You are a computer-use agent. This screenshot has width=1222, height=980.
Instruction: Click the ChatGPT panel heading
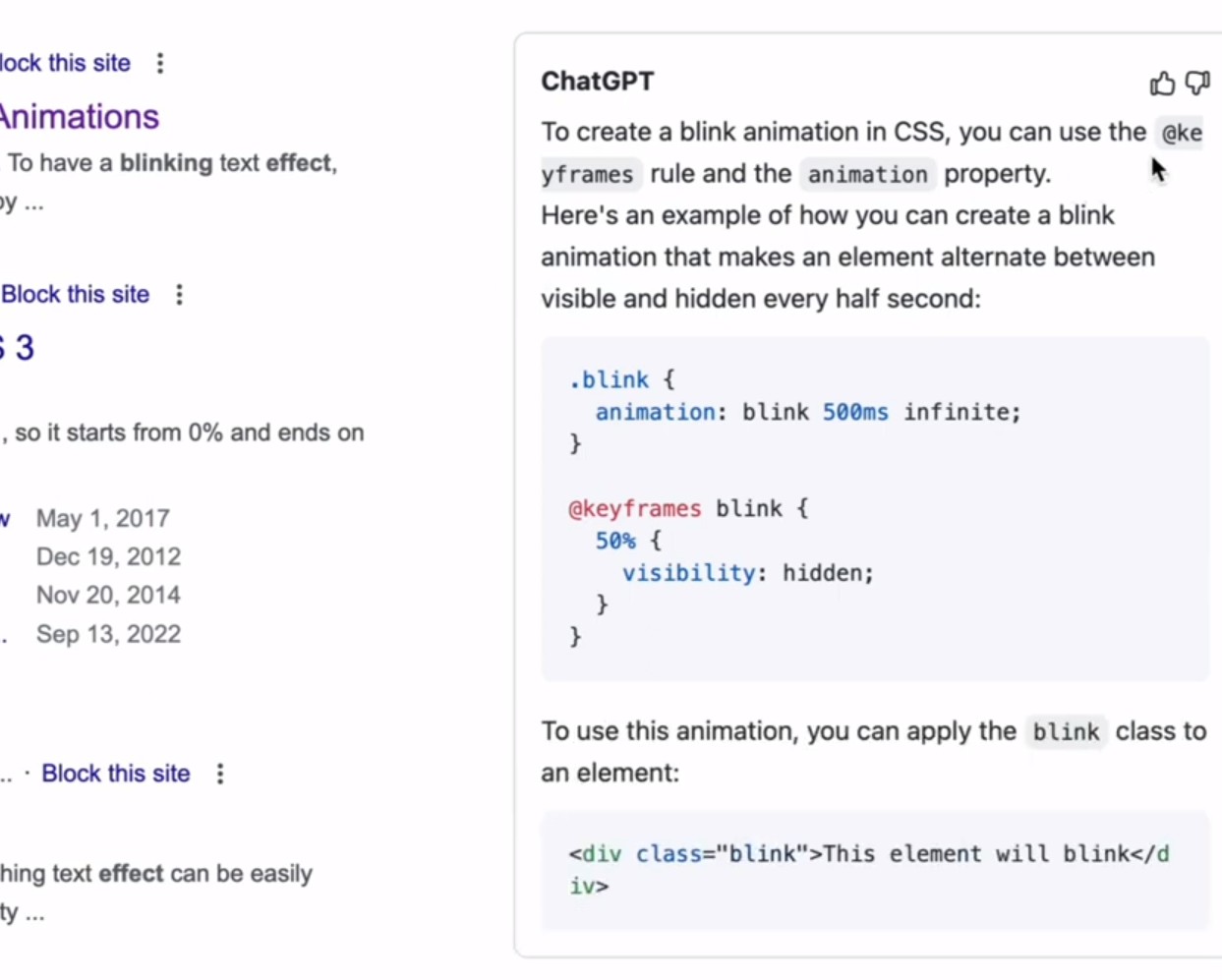[597, 82]
